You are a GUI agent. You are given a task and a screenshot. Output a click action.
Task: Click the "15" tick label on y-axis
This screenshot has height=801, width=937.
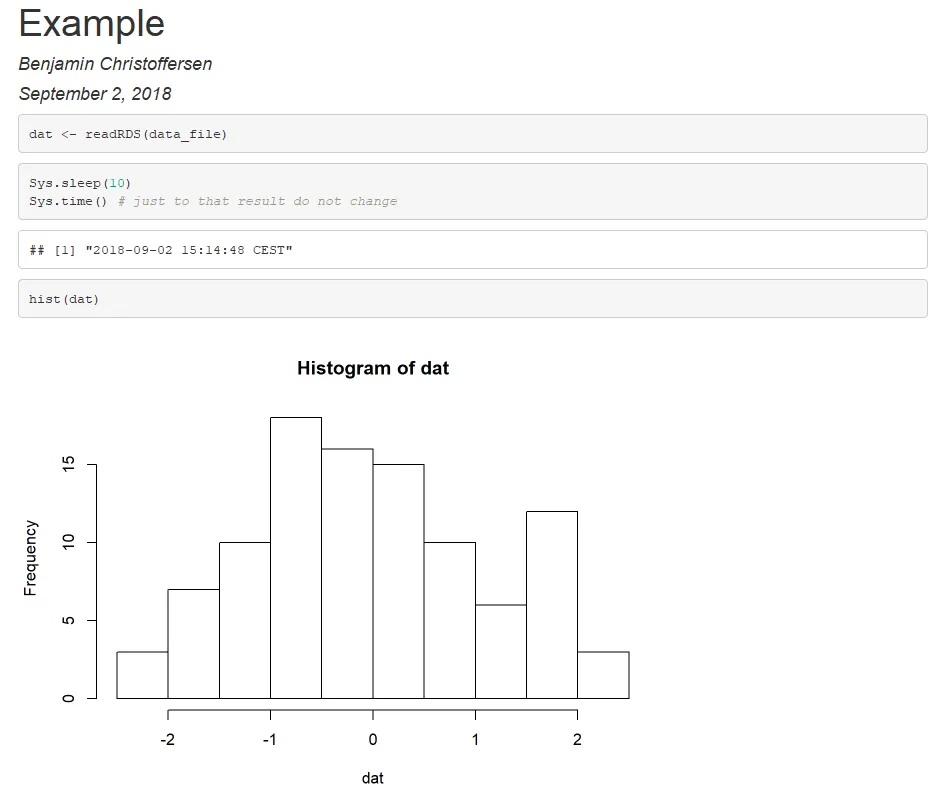(x=68, y=465)
